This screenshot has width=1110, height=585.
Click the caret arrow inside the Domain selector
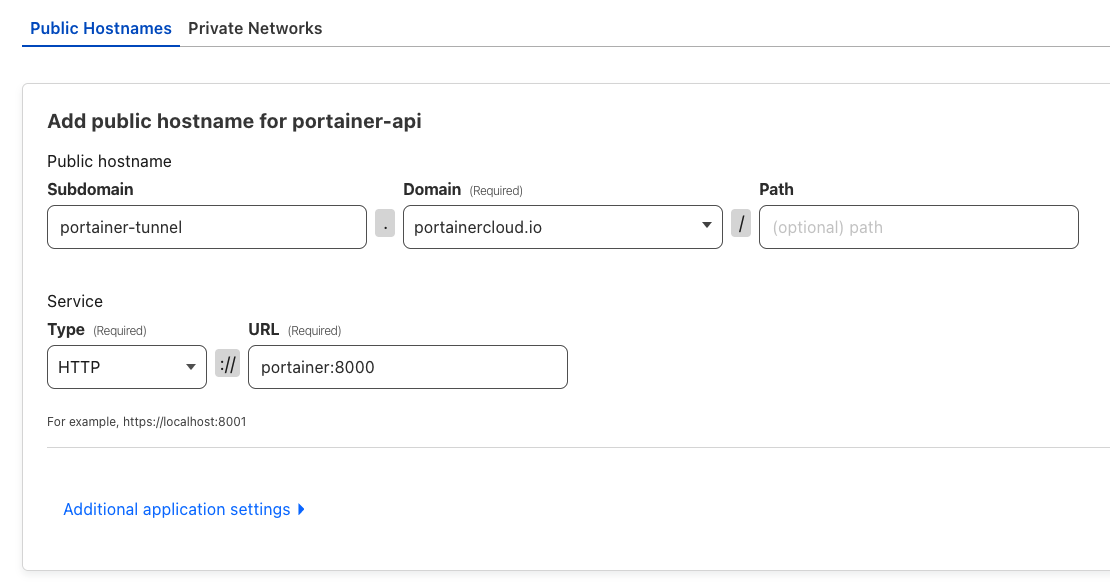click(706, 225)
